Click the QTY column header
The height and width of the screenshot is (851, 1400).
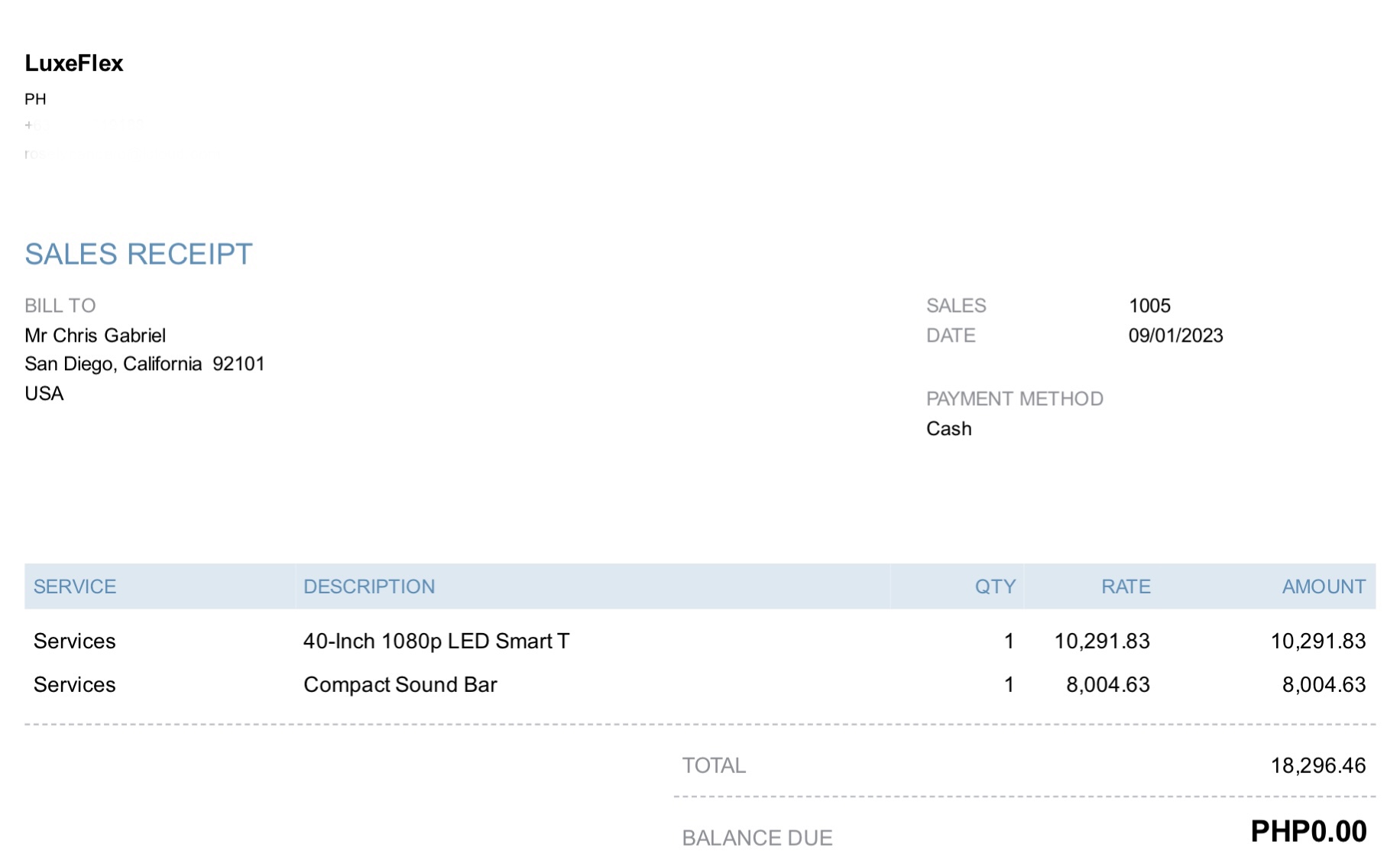[x=995, y=586]
